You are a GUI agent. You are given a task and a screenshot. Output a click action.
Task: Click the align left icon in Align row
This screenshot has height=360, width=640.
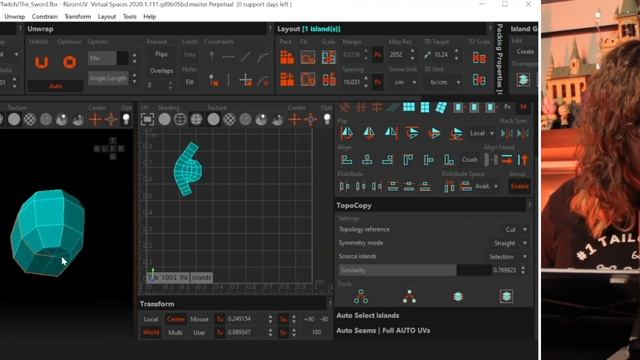(x=347, y=160)
